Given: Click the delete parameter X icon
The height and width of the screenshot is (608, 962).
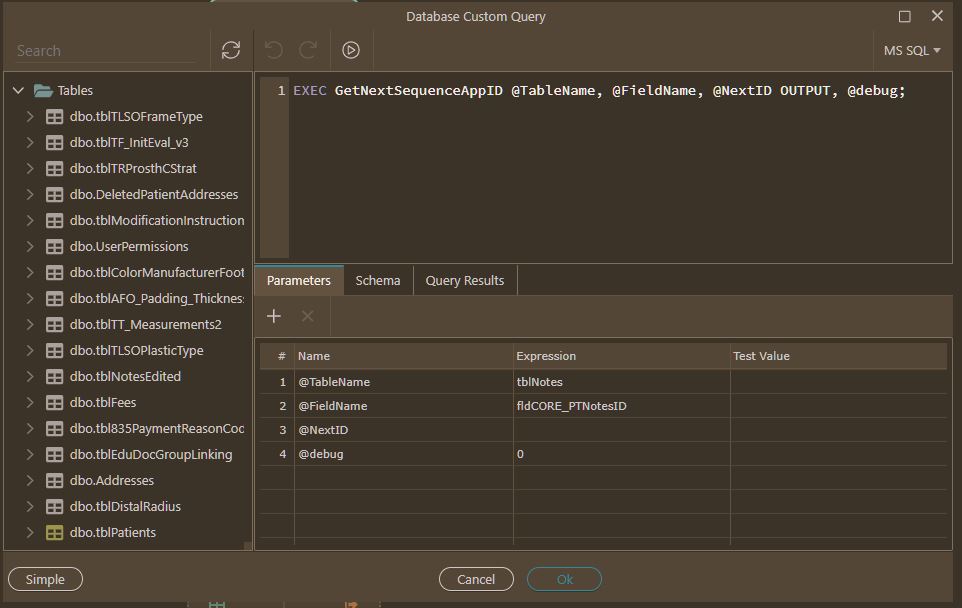Looking at the screenshot, I should pyautogui.click(x=307, y=316).
